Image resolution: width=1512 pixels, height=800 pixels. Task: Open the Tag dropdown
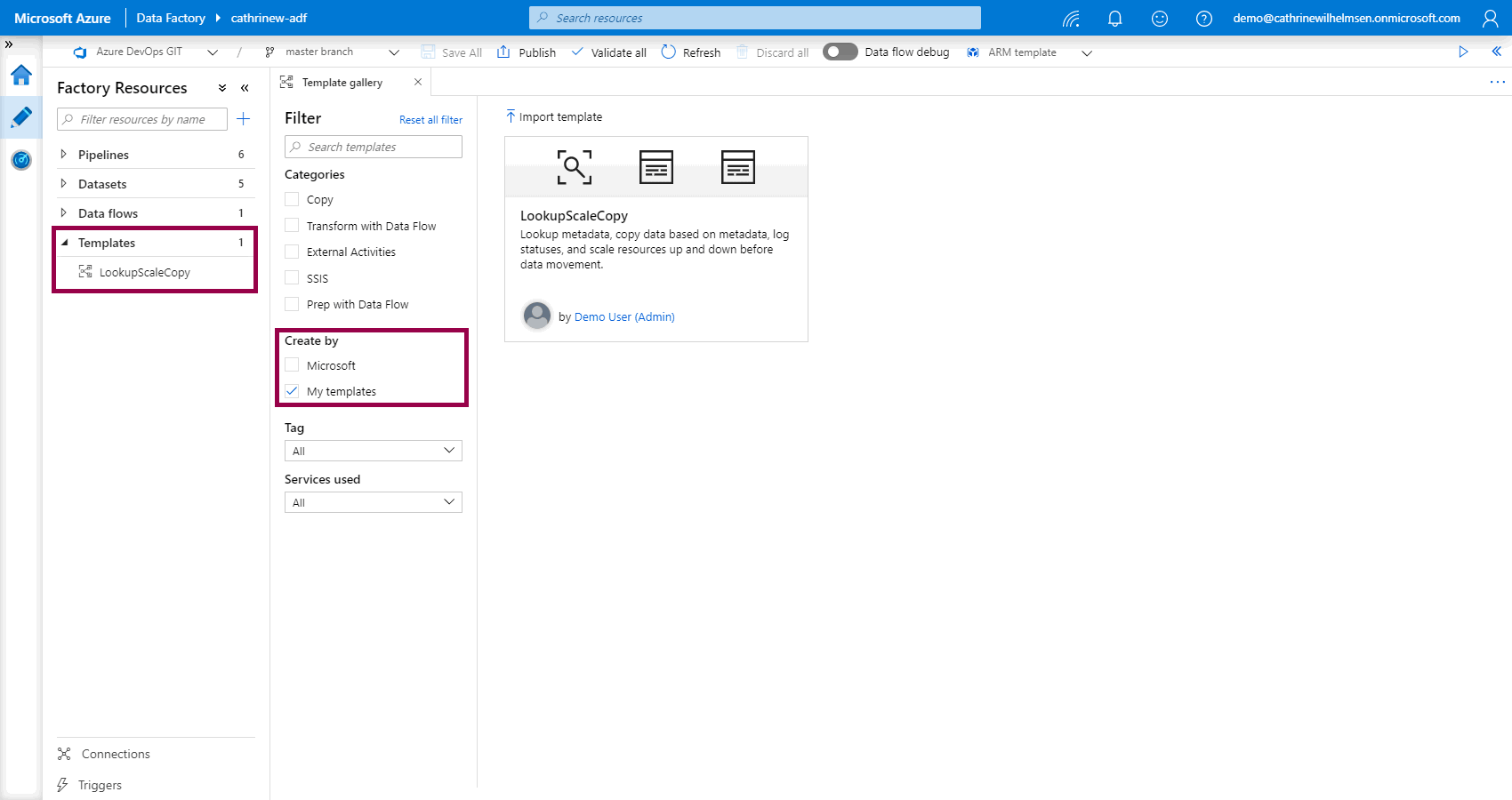[373, 451]
